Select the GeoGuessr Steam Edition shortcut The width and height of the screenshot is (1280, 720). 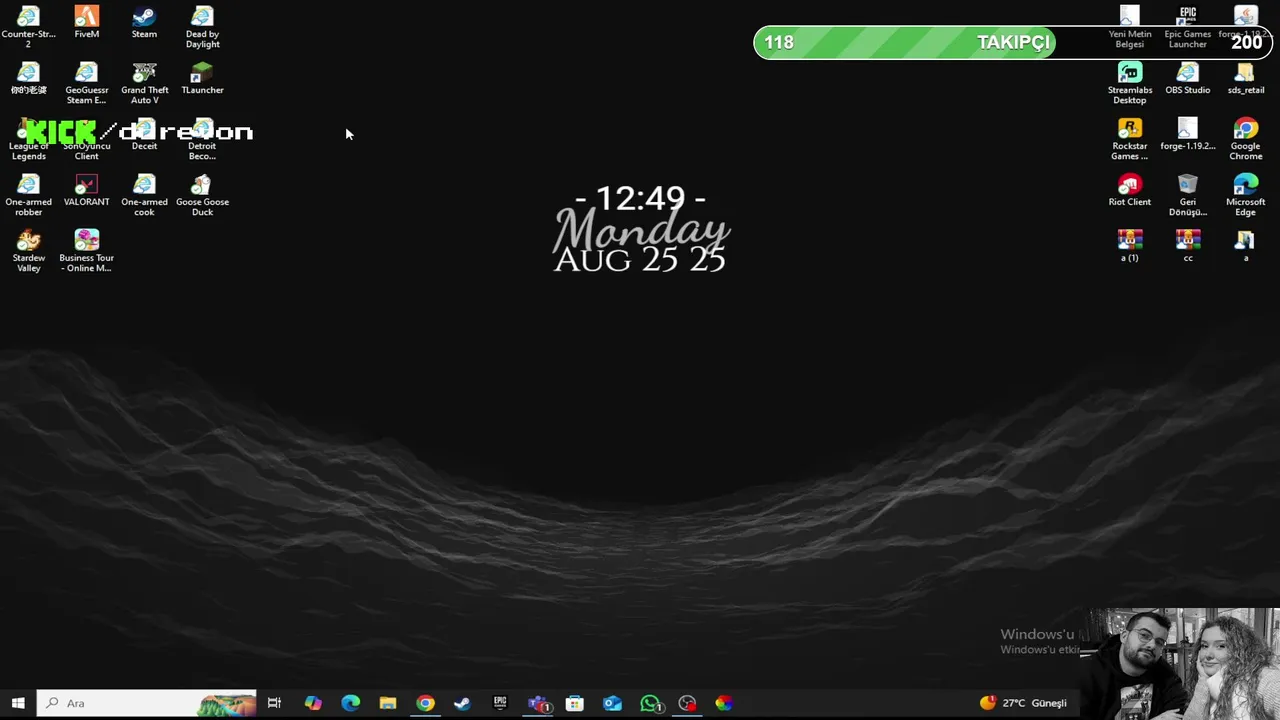86,83
